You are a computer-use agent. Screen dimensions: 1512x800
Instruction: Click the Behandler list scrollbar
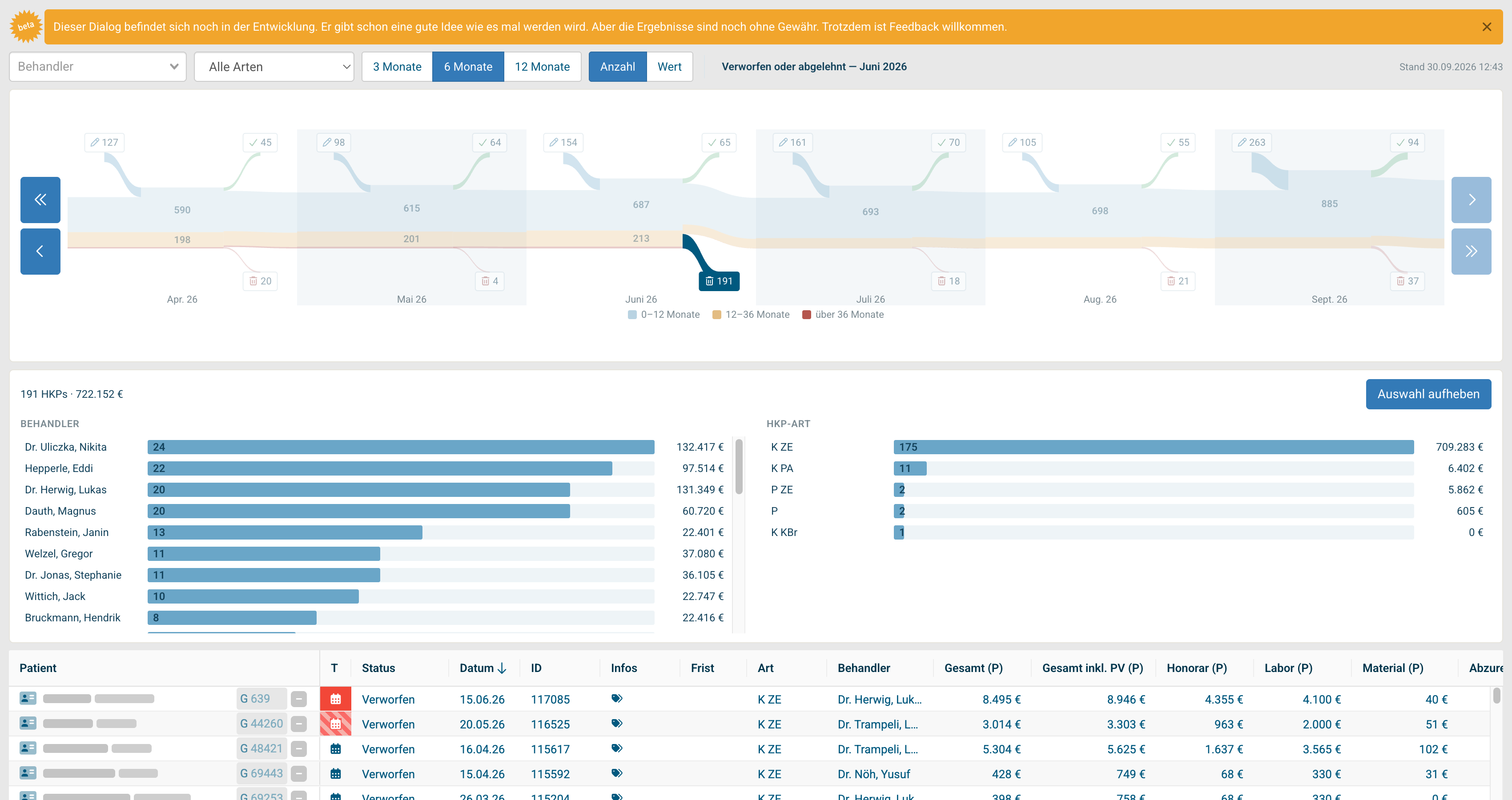pos(739,467)
